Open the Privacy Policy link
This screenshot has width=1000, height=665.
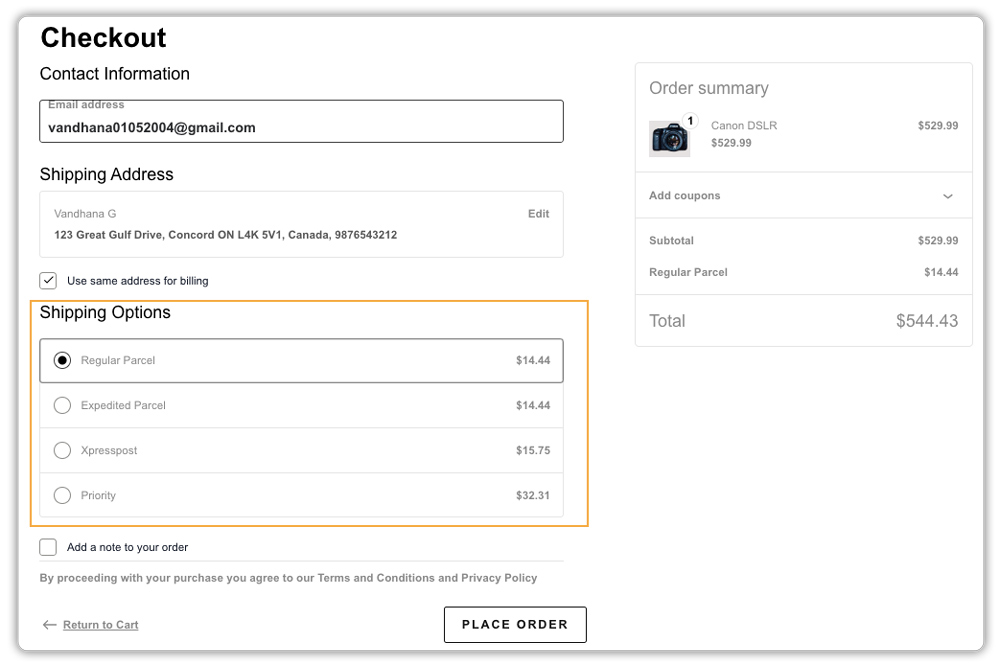499,578
